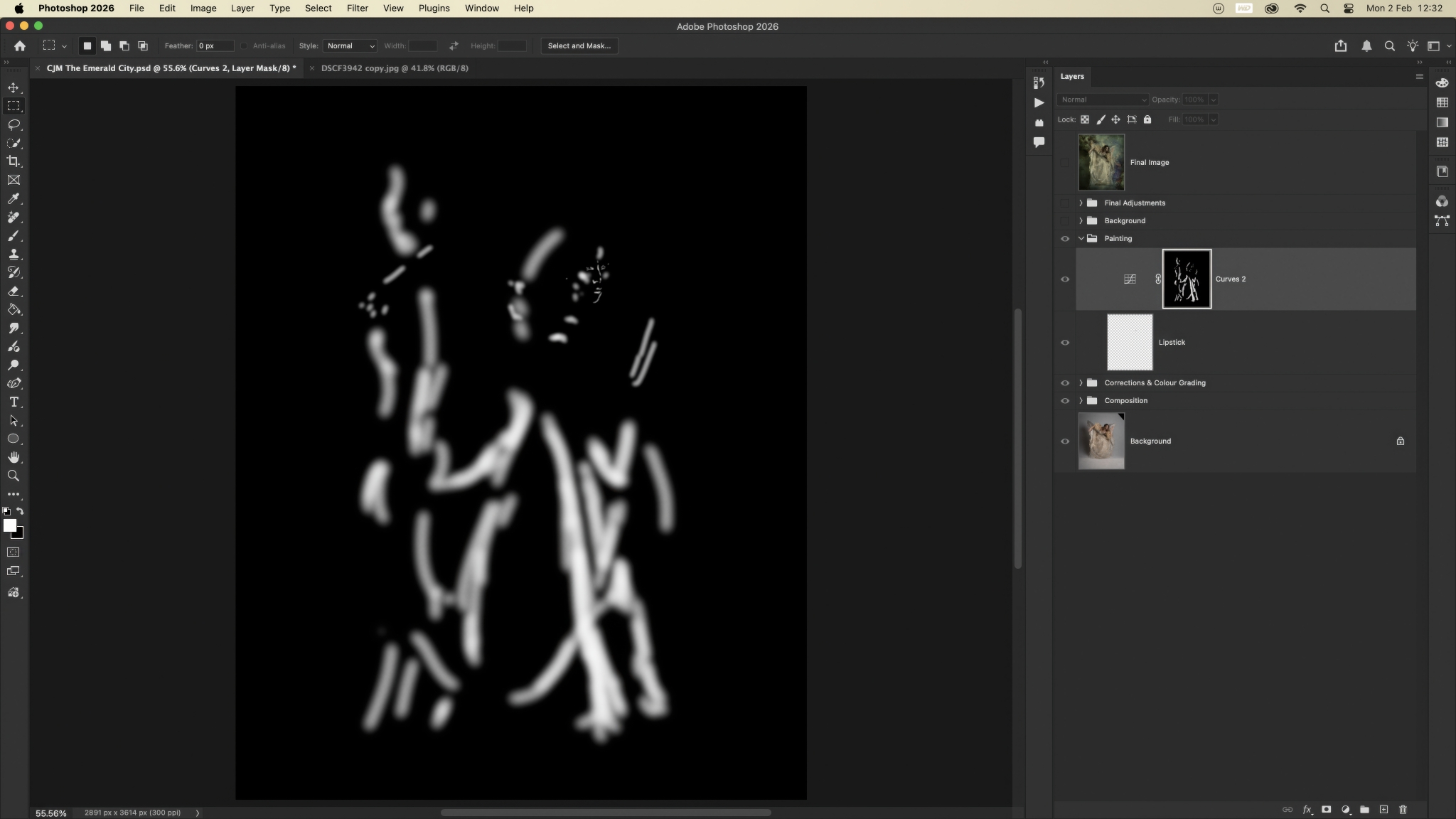Switch to DSCF3942 copy.jpg tab
Viewport: 1456px width, 819px height.
395,68
